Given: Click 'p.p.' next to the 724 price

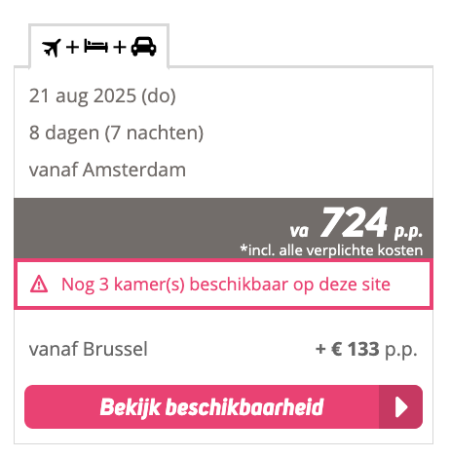Looking at the screenshot, I should 408,232.
